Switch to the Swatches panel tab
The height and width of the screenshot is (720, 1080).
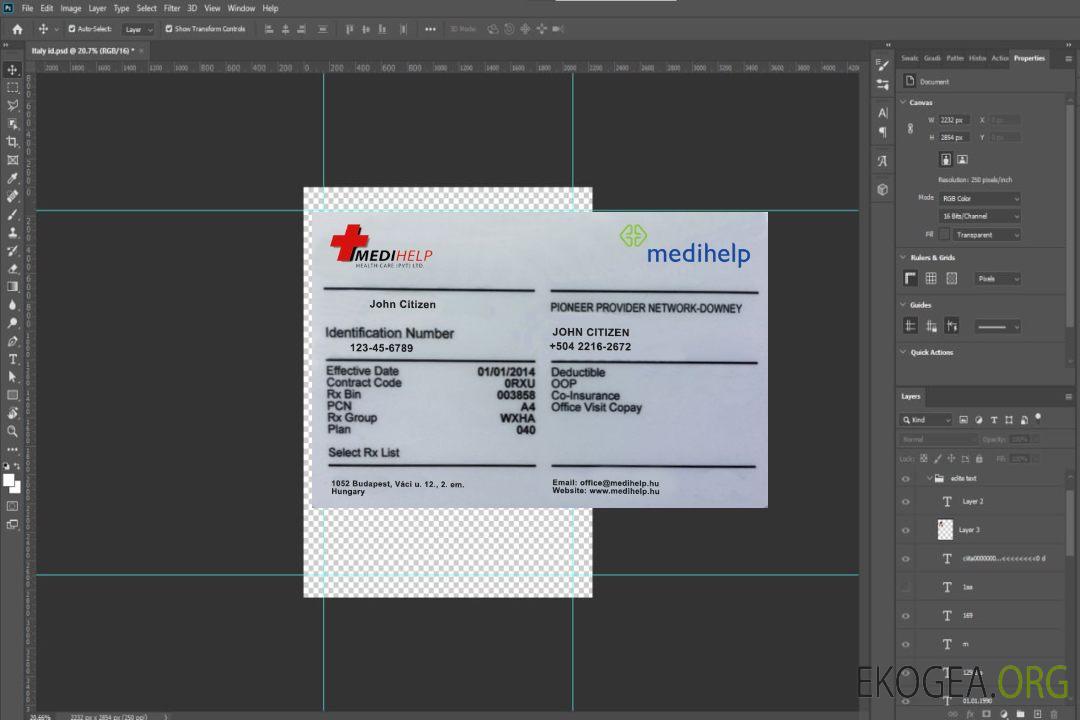click(x=910, y=58)
